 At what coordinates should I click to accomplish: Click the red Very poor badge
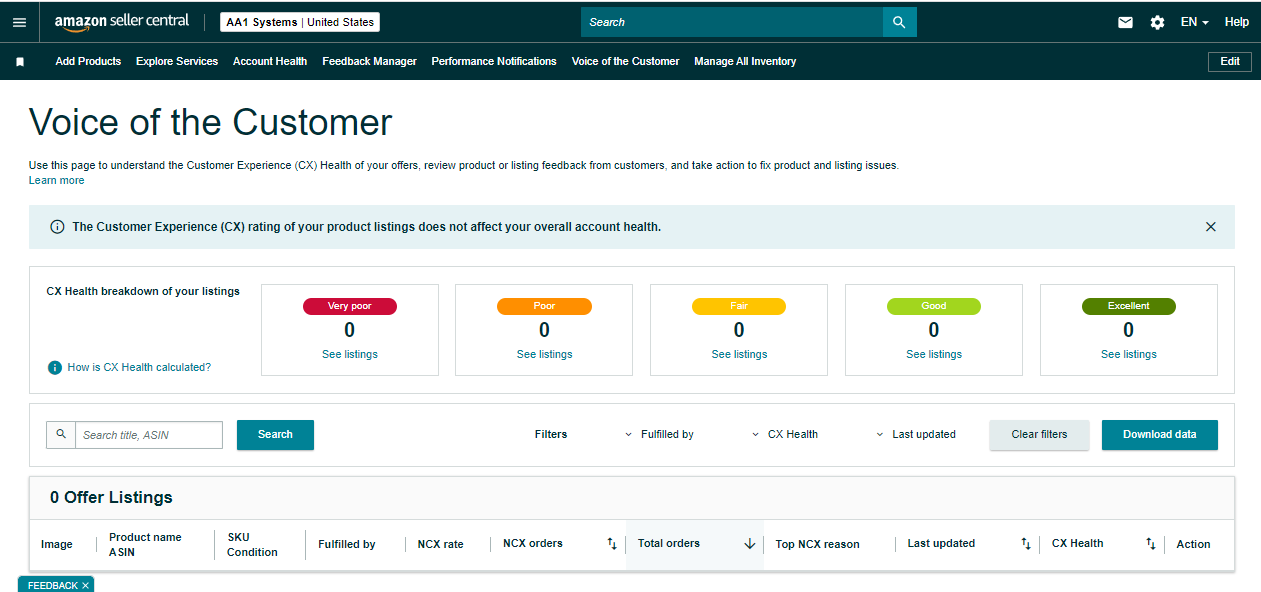350,306
